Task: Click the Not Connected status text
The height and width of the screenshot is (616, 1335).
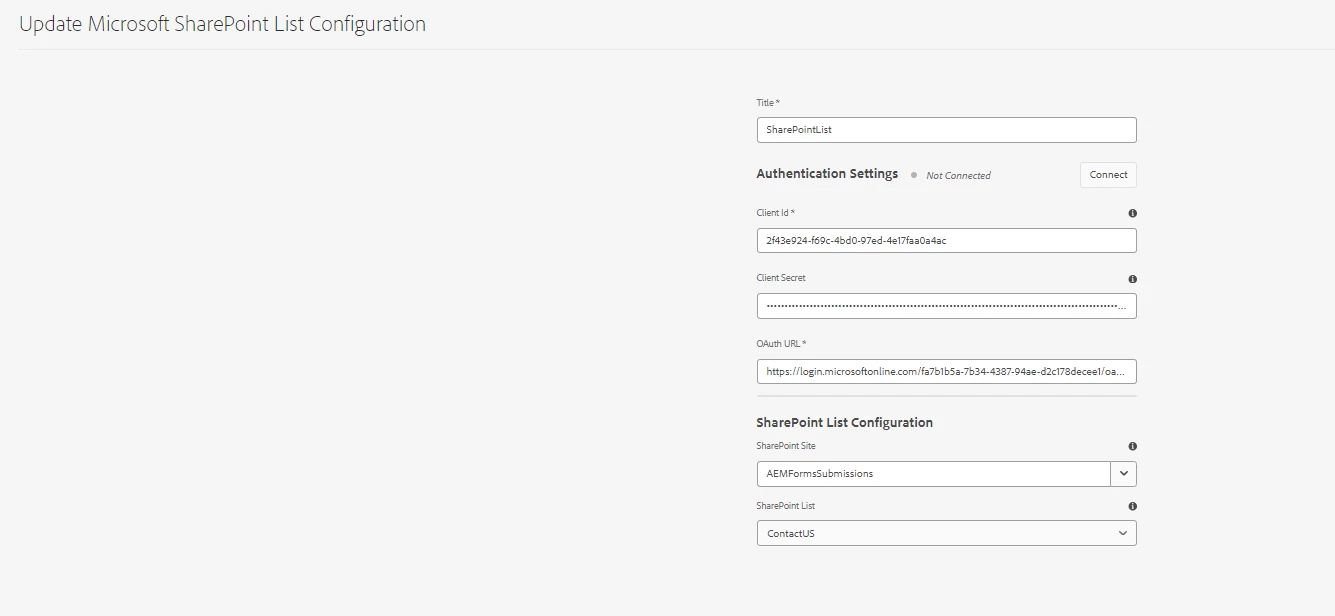Action: click(958, 176)
